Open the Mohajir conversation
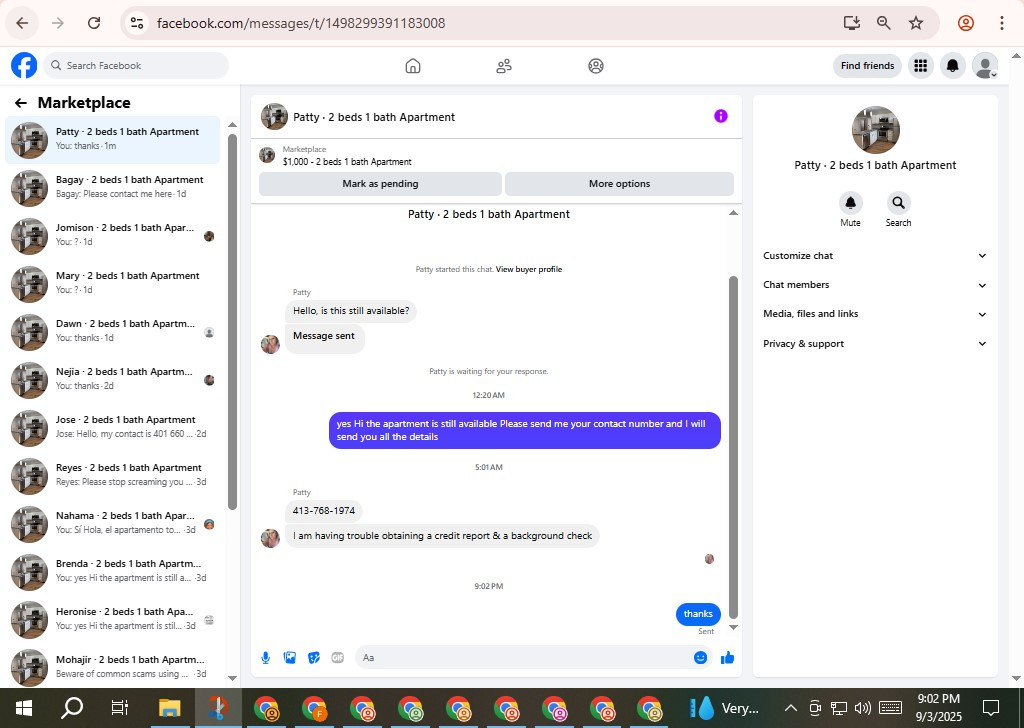Screen dimensions: 1024x728 pyautogui.click(x=113, y=666)
